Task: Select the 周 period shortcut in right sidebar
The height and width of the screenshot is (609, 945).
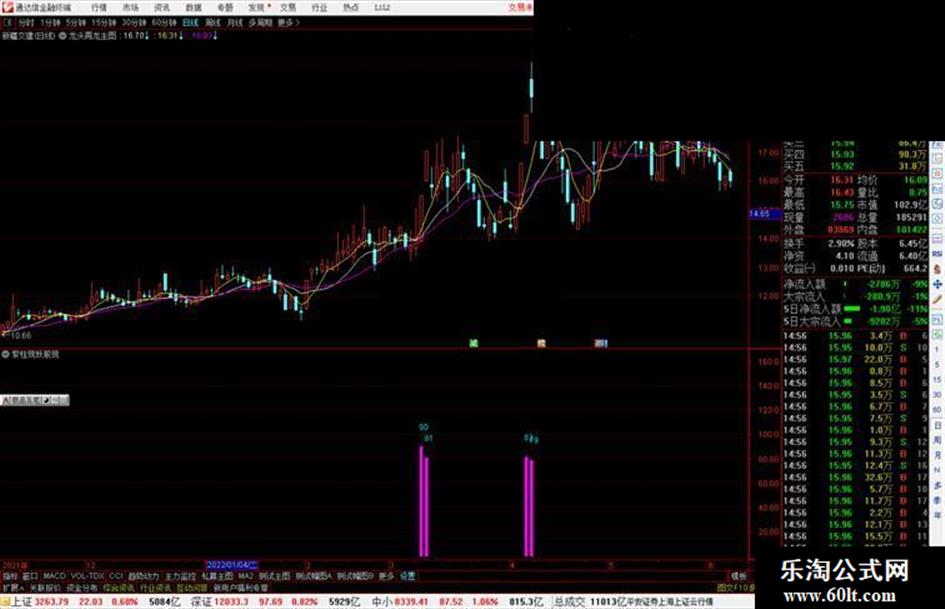Action: point(937,440)
